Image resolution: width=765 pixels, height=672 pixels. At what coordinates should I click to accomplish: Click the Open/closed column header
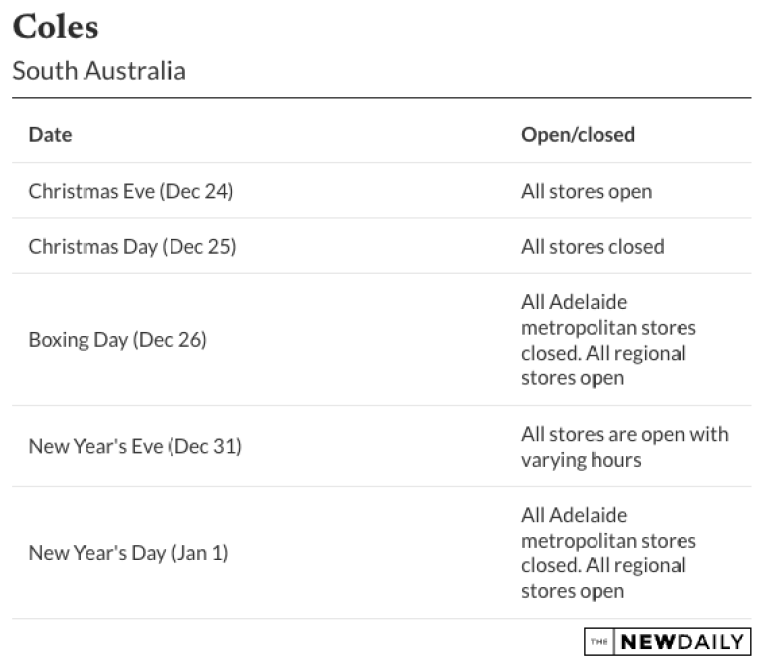[x=578, y=135]
